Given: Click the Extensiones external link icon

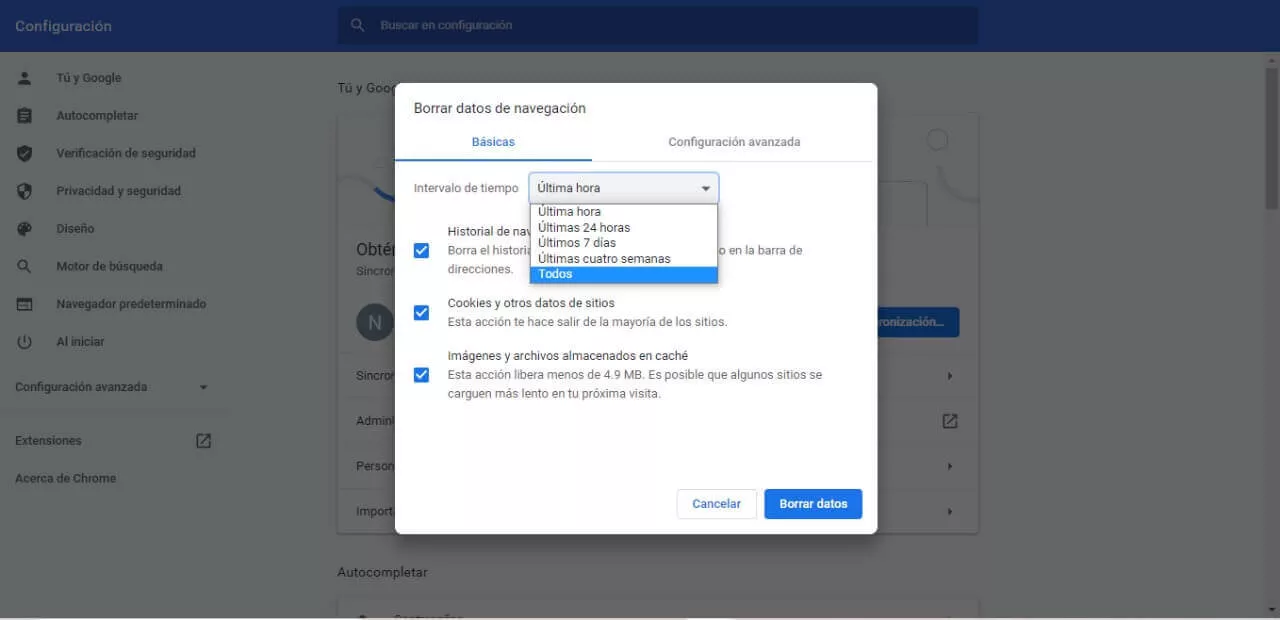Looking at the screenshot, I should click(x=204, y=441).
